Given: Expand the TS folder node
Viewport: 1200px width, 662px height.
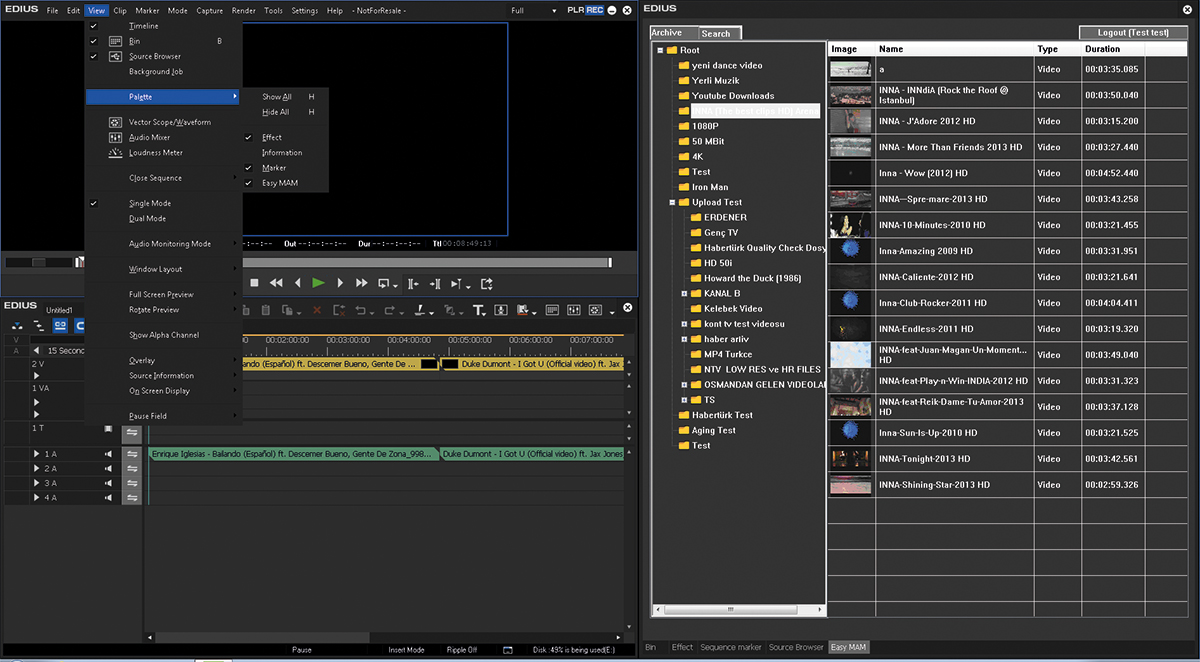Looking at the screenshot, I should coord(684,400).
